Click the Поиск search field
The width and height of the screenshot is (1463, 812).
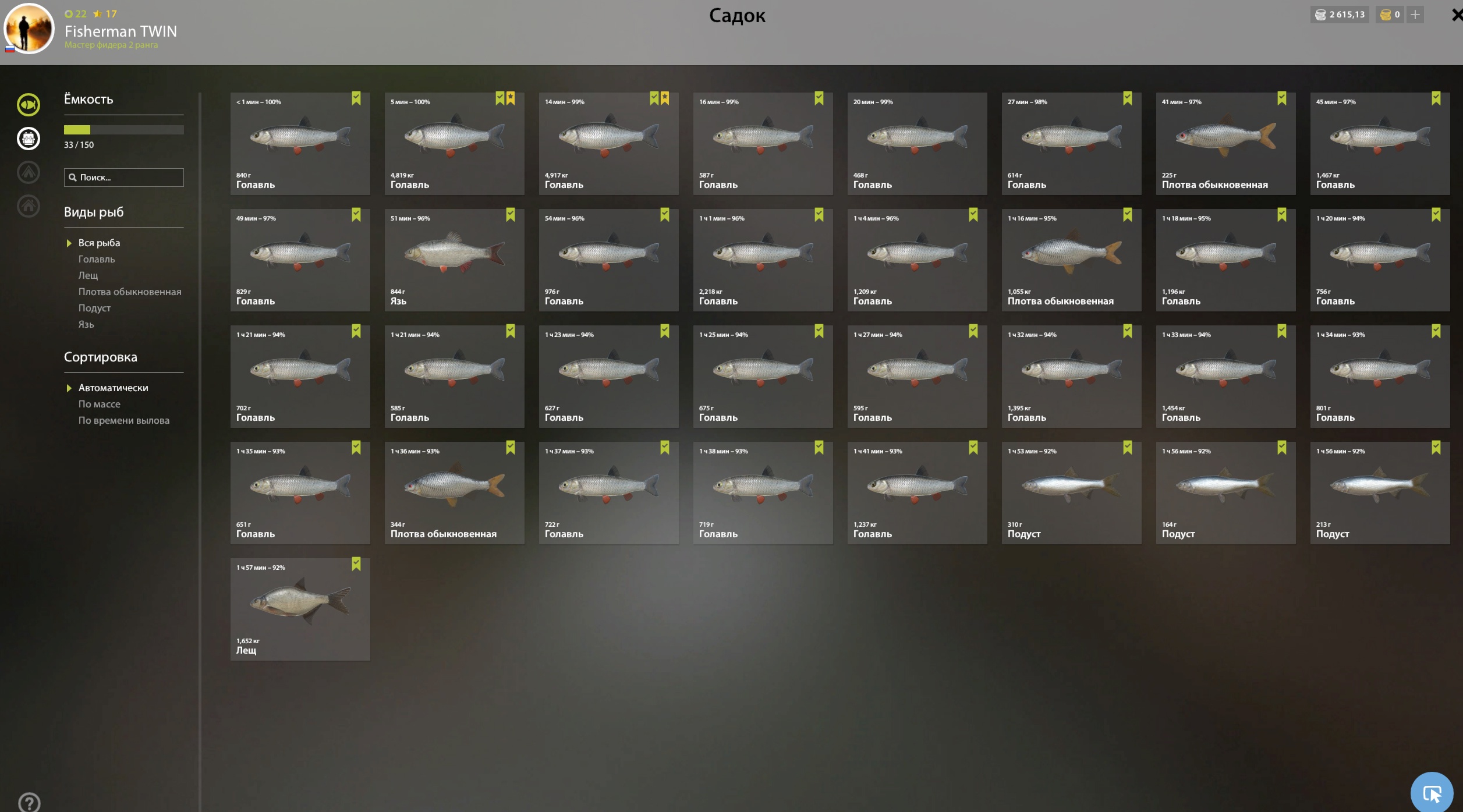point(124,178)
